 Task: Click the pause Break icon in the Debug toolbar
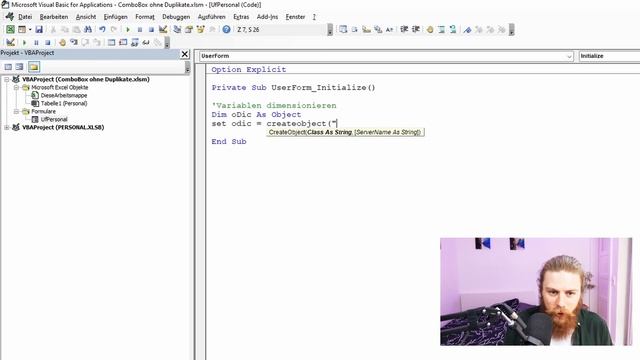pyautogui.click(x=36, y=42)
